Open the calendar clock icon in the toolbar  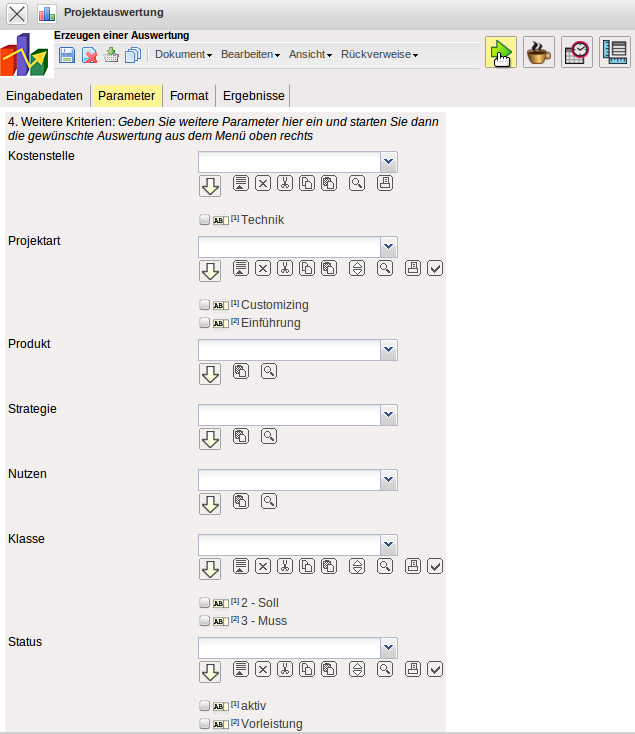576,52
